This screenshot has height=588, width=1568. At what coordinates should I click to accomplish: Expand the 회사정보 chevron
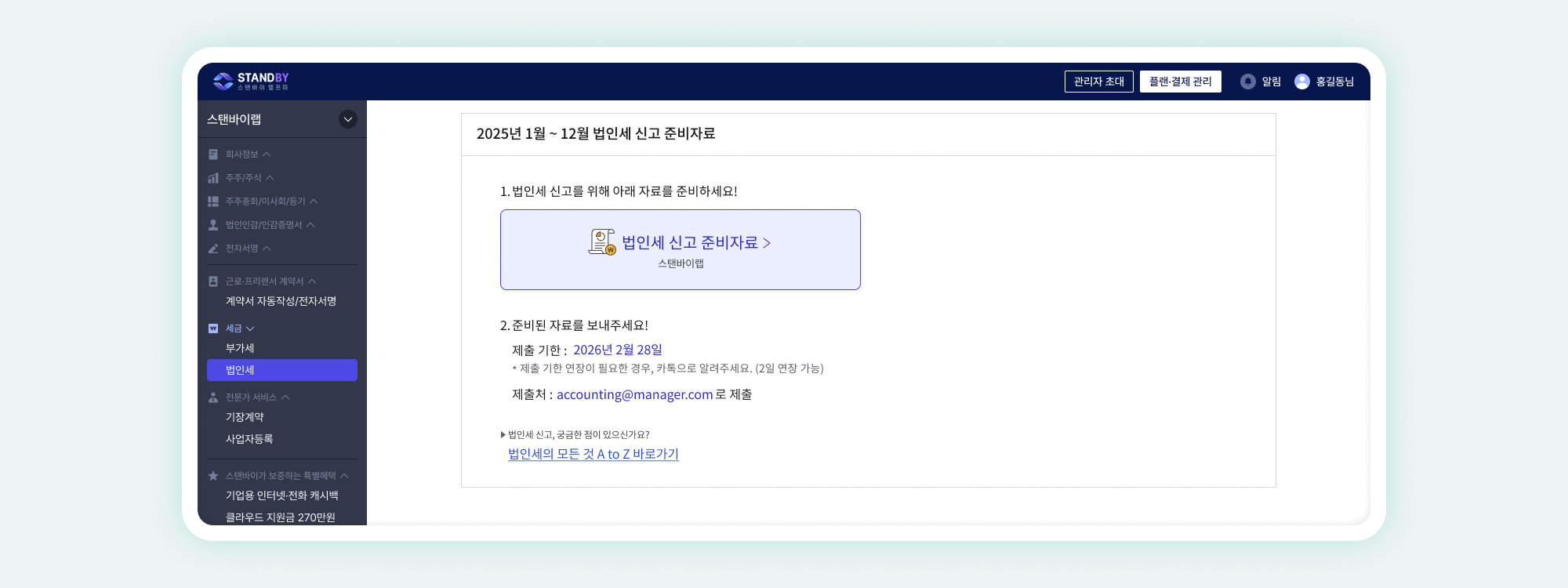[x=267, y=154]
